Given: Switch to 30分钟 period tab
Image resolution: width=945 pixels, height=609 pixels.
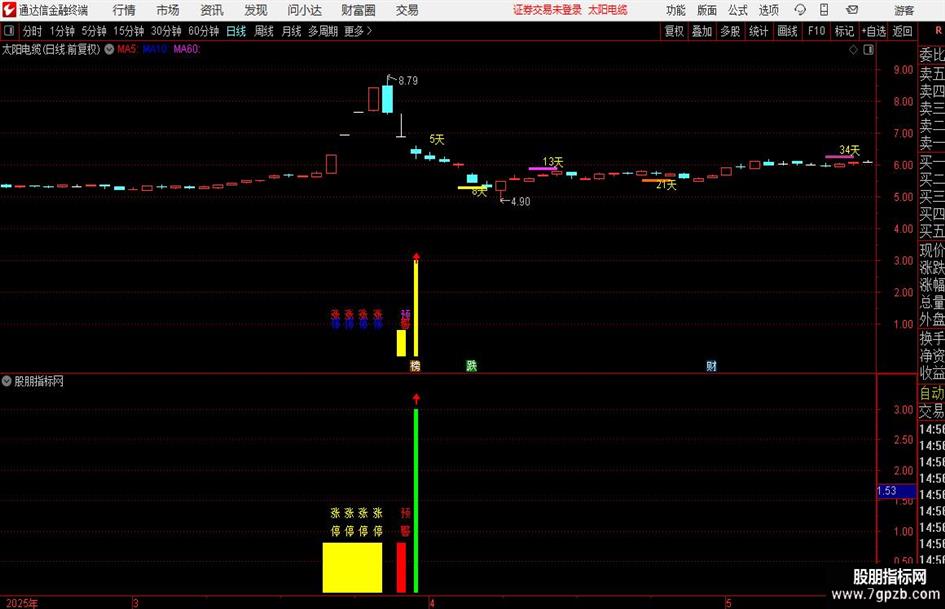Looking at the screenshot, I should point(166,31).
